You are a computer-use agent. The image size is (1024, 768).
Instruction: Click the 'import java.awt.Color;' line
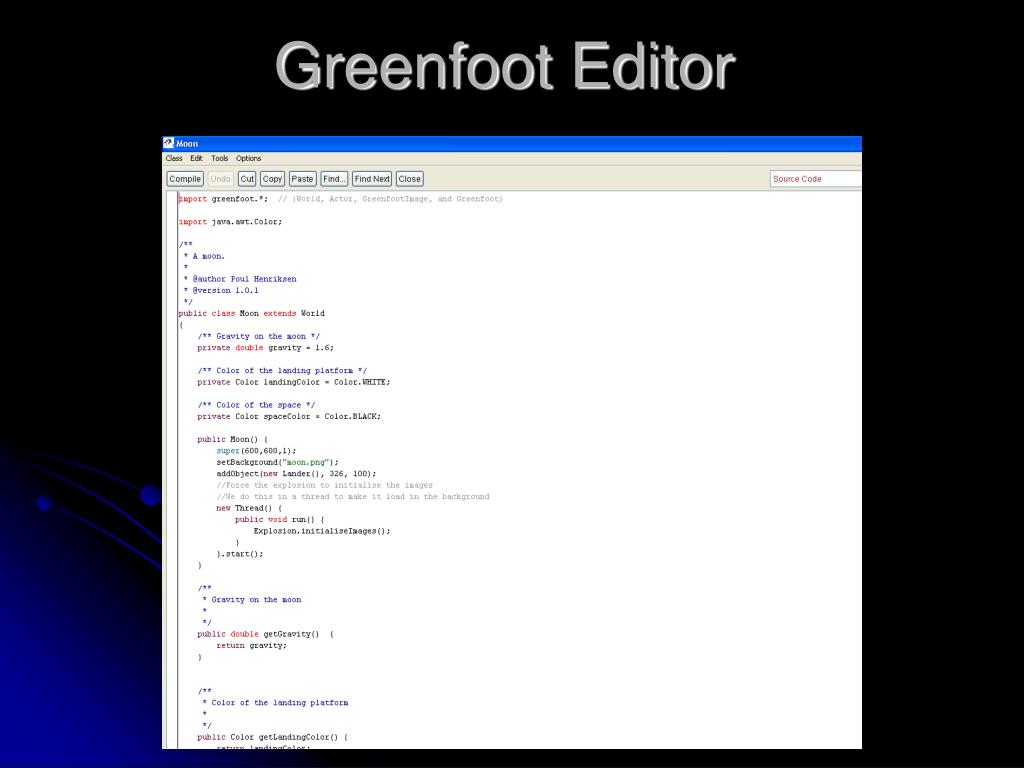[x=231, y=222]
